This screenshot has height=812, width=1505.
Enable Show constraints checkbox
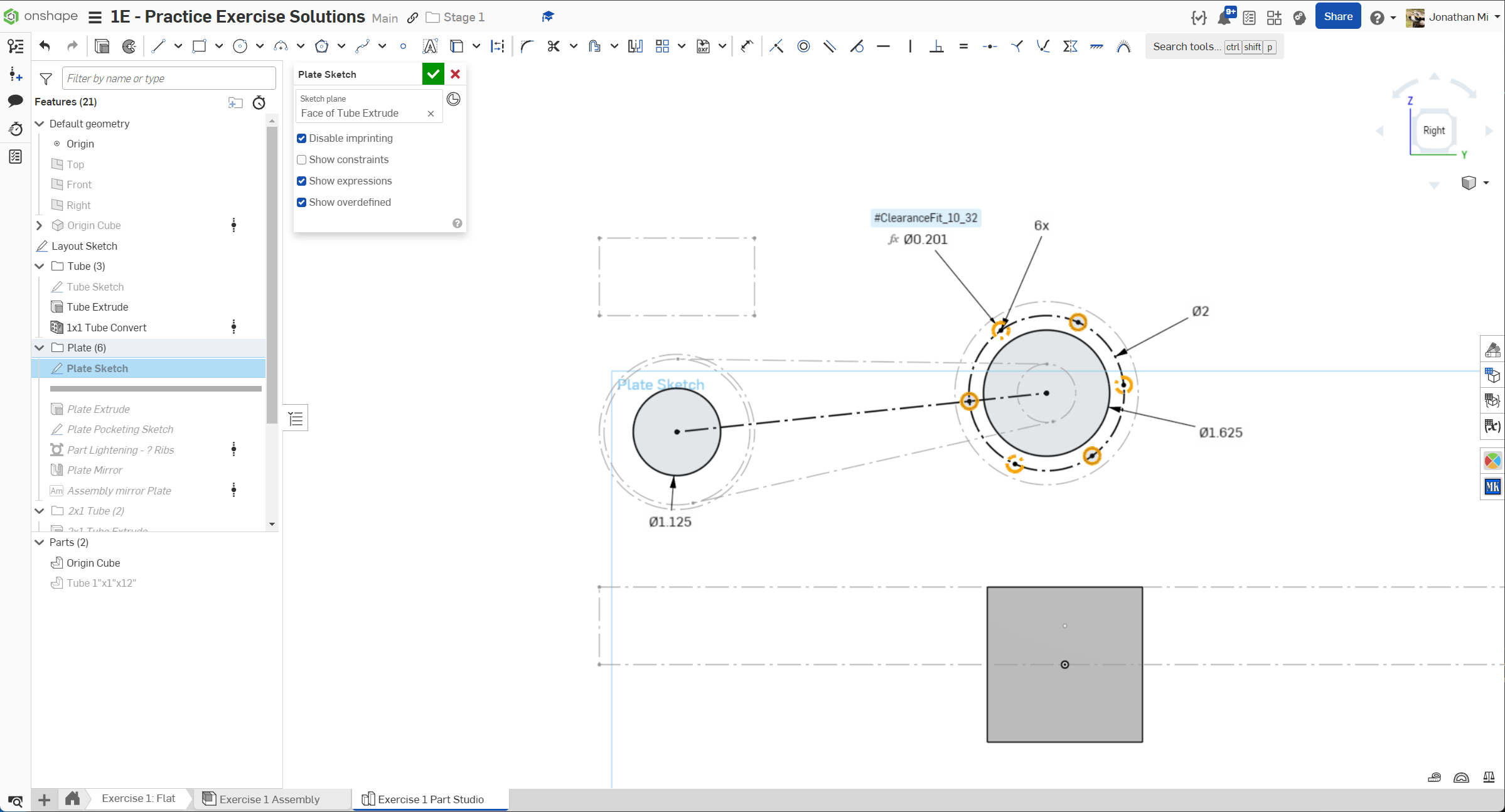(302, 159)
